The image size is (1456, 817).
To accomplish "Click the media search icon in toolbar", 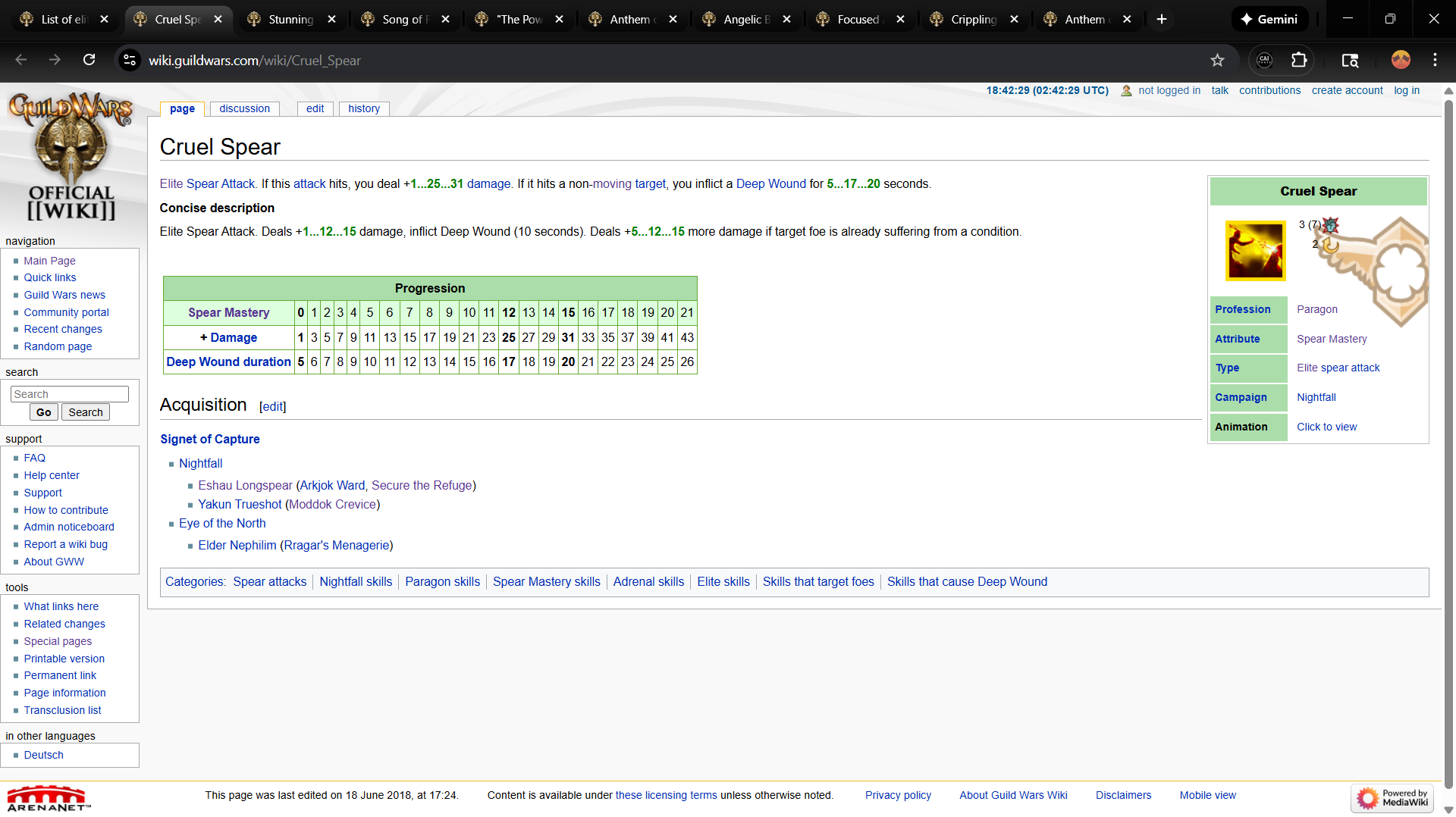I will 1350,60.
